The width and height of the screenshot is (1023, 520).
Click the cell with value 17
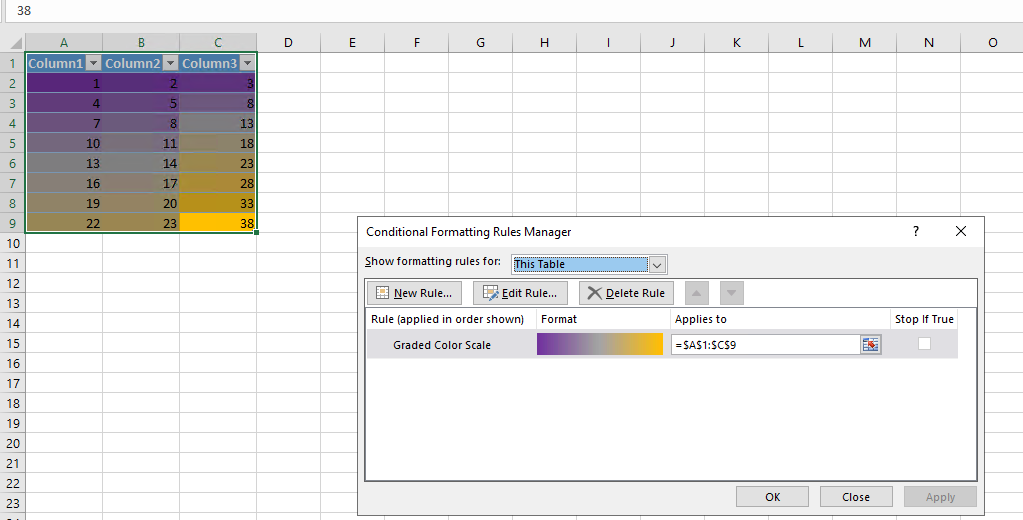point(141,183)
